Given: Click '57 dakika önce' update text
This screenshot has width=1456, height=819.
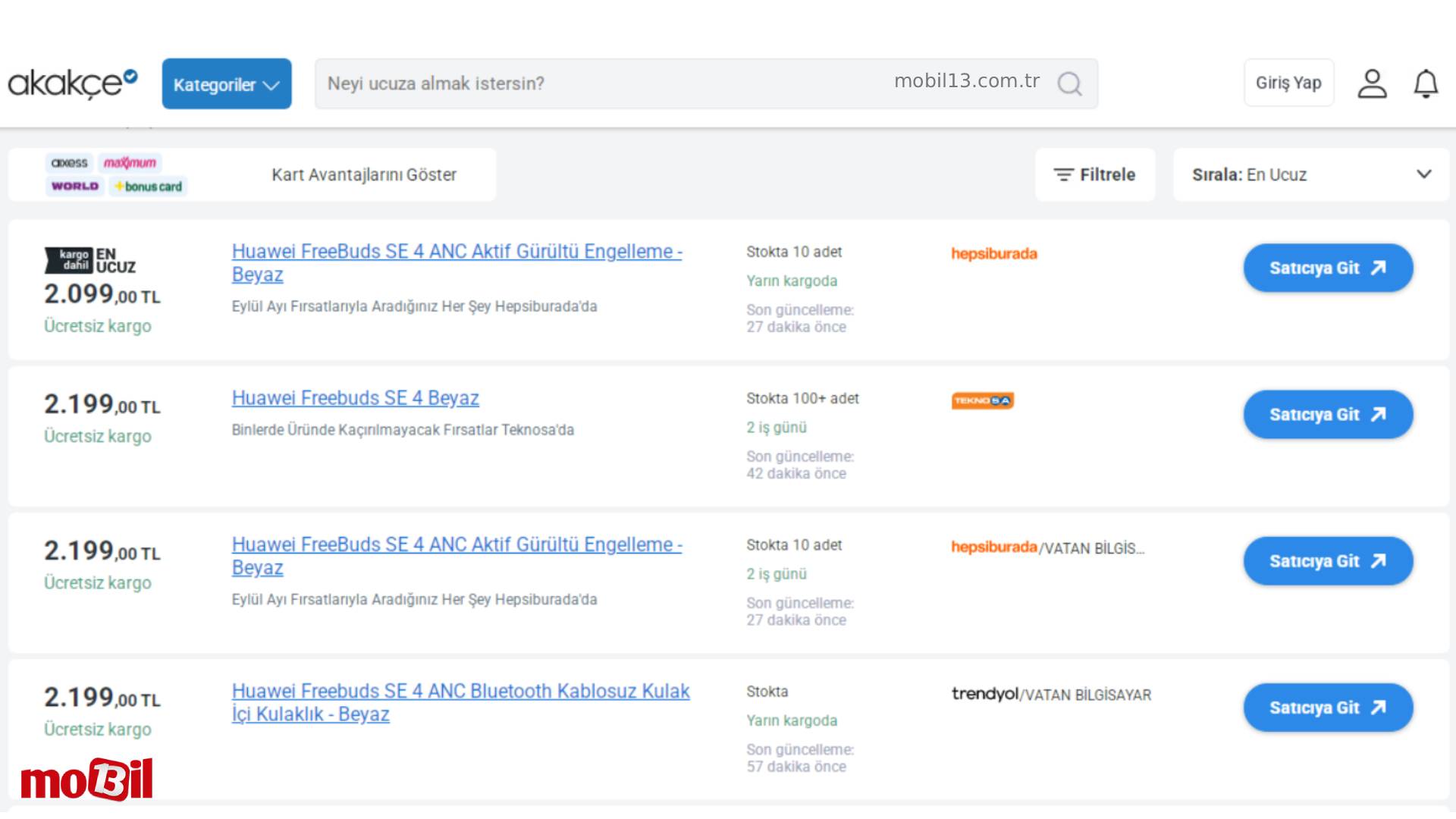Looking at the screenshot, I should click(796, 767).
